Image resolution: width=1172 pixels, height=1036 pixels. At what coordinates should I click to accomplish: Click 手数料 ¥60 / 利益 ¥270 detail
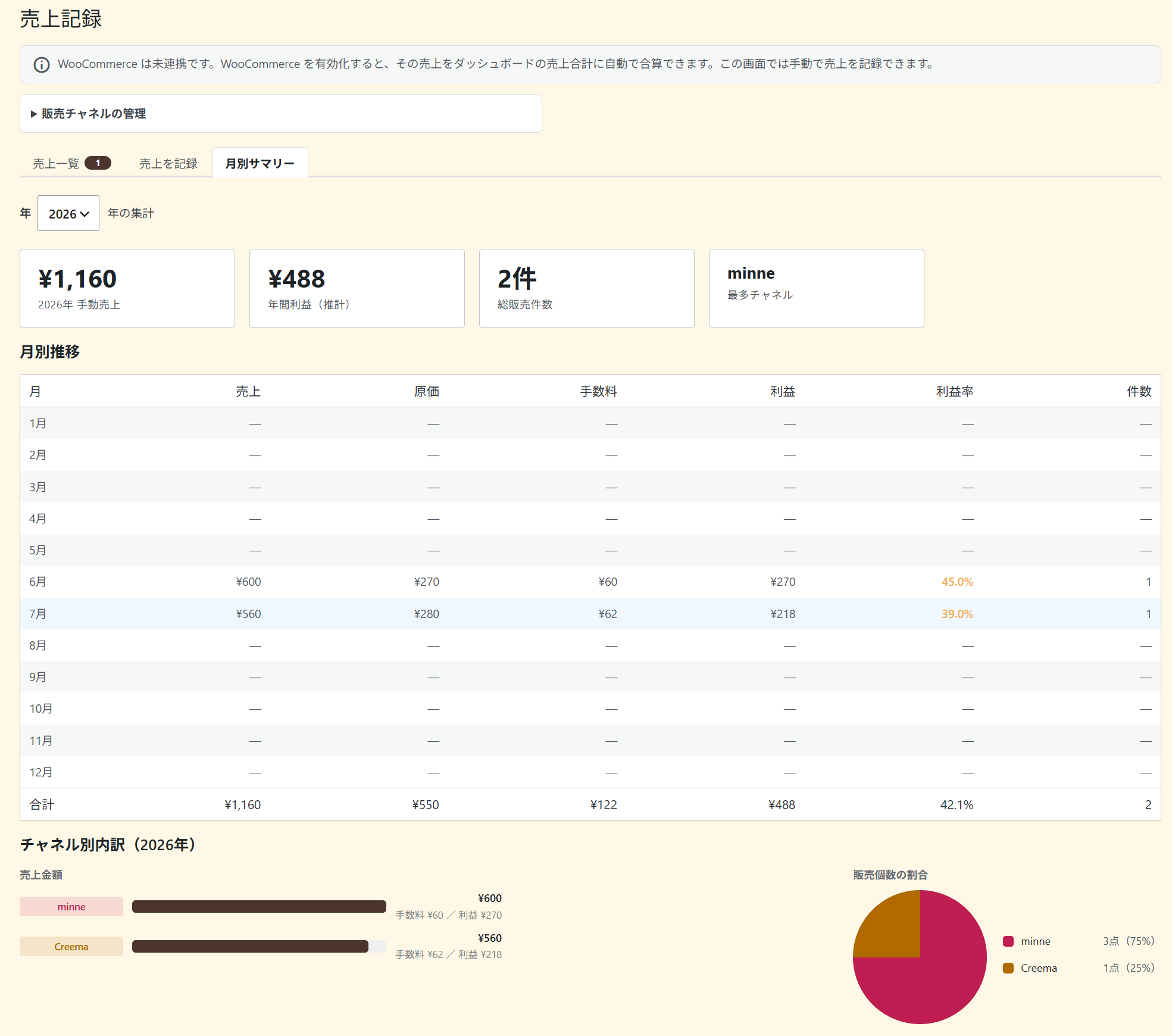pos(449,915)
